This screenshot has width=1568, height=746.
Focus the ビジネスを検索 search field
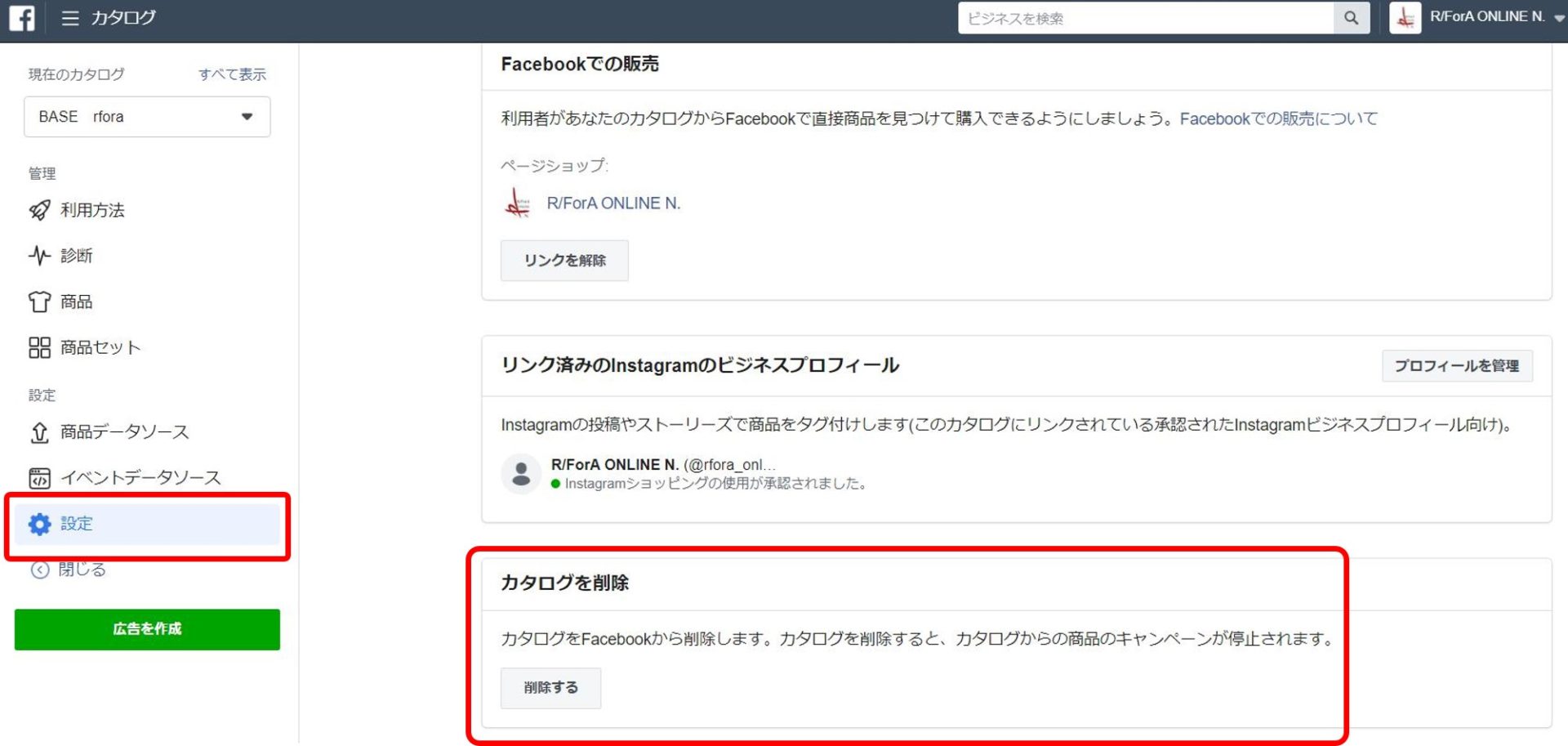pos(1146,18)
